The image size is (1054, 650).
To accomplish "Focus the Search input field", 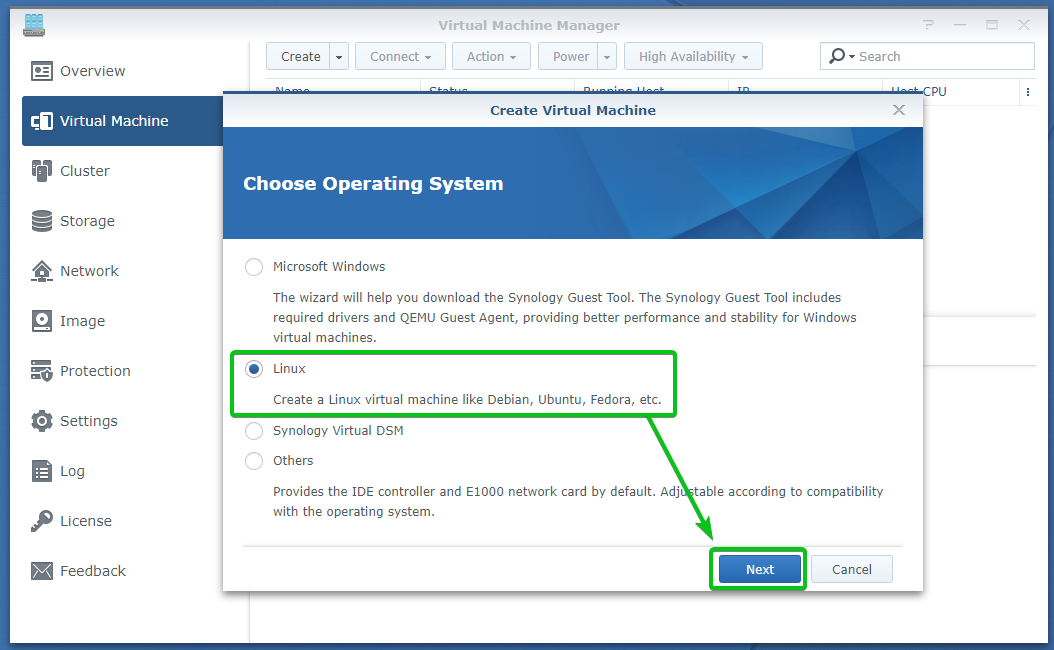I will [x=944, y=56].
